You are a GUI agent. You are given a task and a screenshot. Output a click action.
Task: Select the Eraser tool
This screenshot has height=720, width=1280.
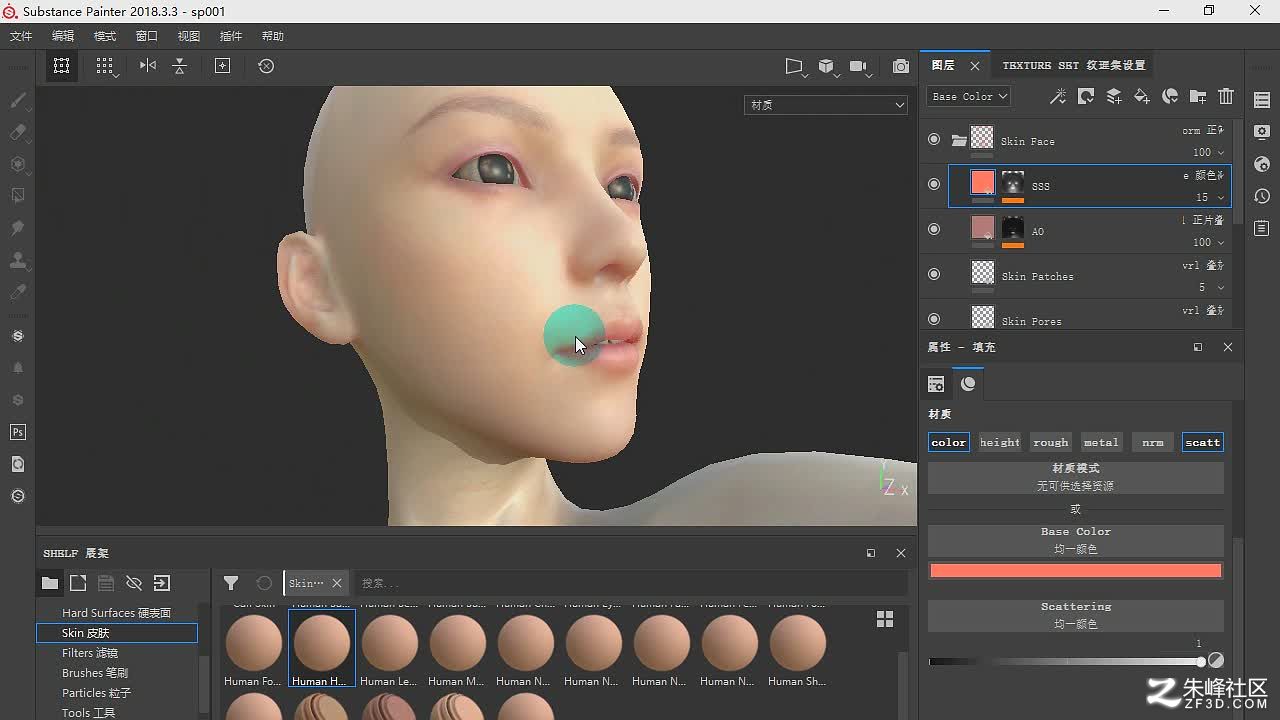click(x=18, y=132)
